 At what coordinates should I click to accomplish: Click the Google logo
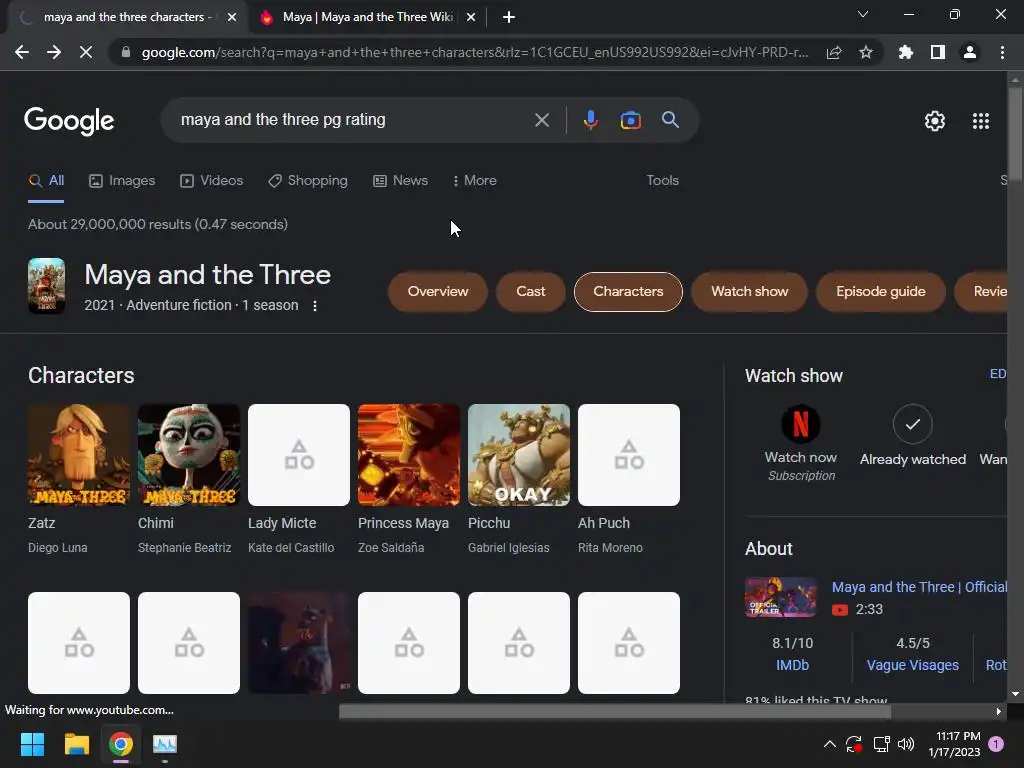(69, 120)
